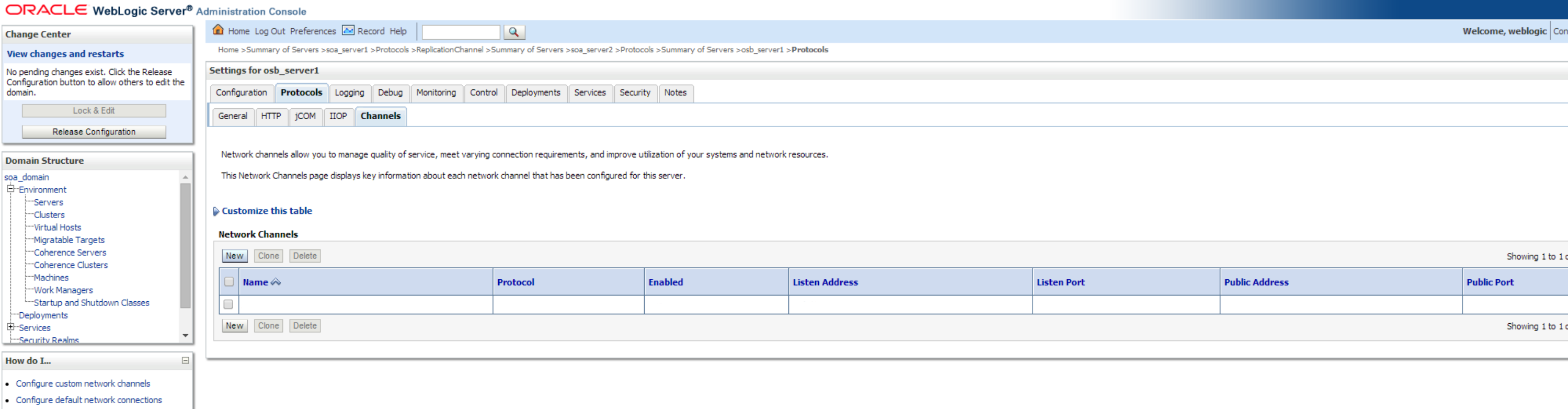
Task: Click Release Configuration button
Action: click(x=94, y=132)
